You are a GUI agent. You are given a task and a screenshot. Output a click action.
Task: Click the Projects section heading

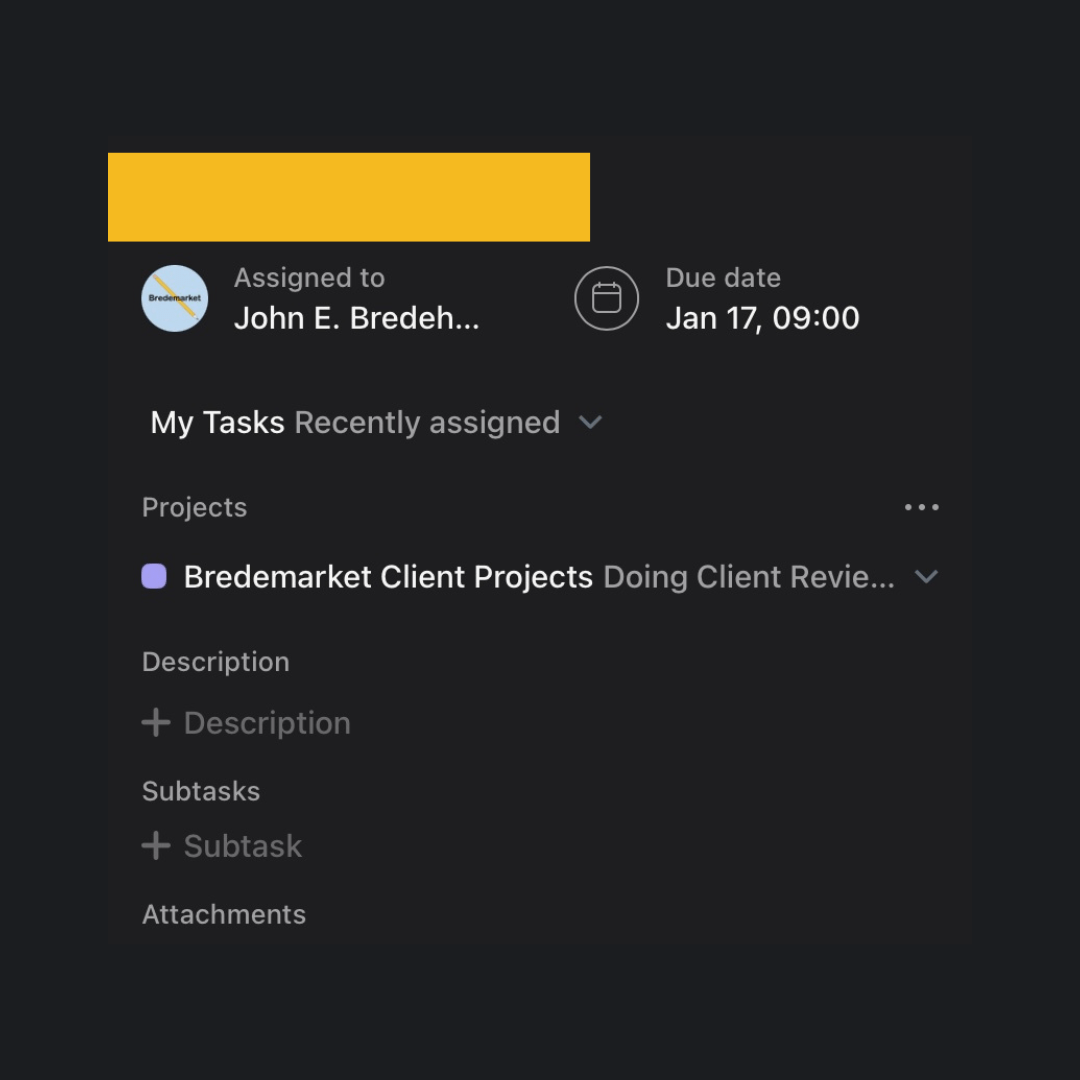194,507
